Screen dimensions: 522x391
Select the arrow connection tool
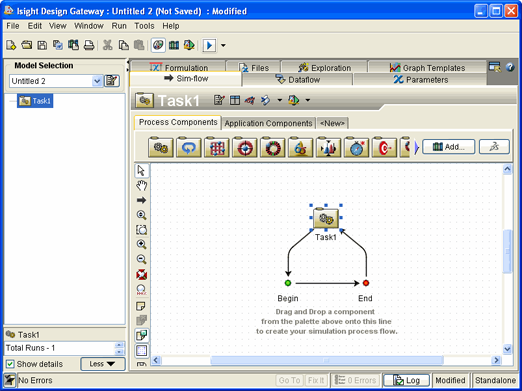click(x=141, y=200)
